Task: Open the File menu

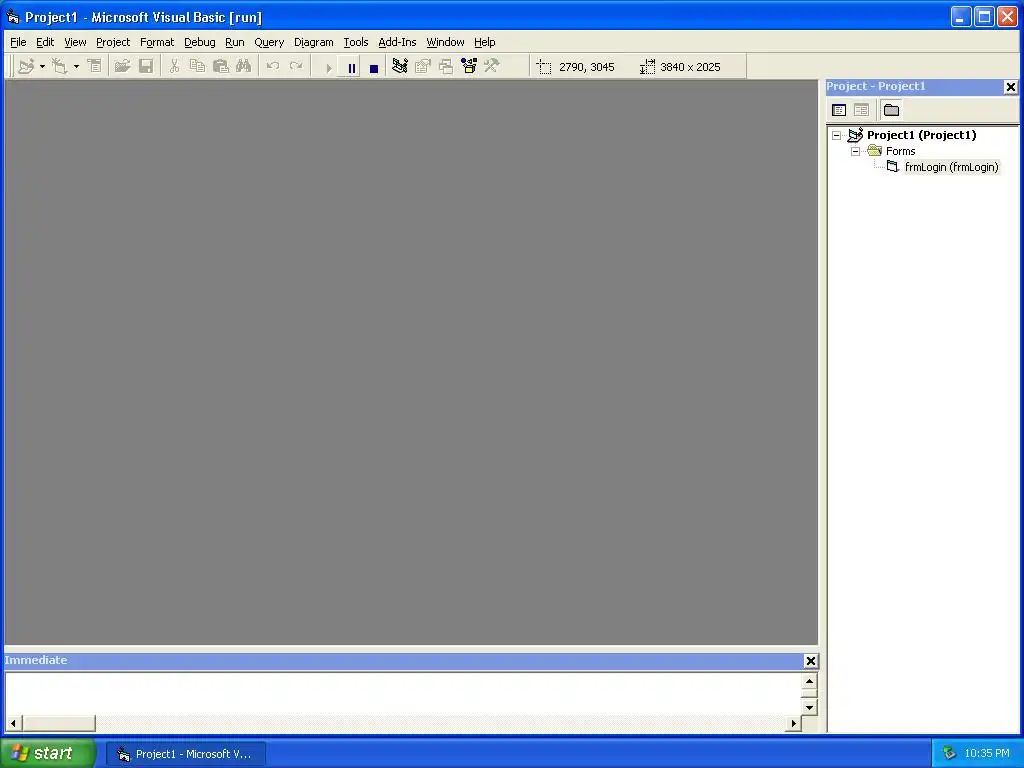Action: coord(18,42)
